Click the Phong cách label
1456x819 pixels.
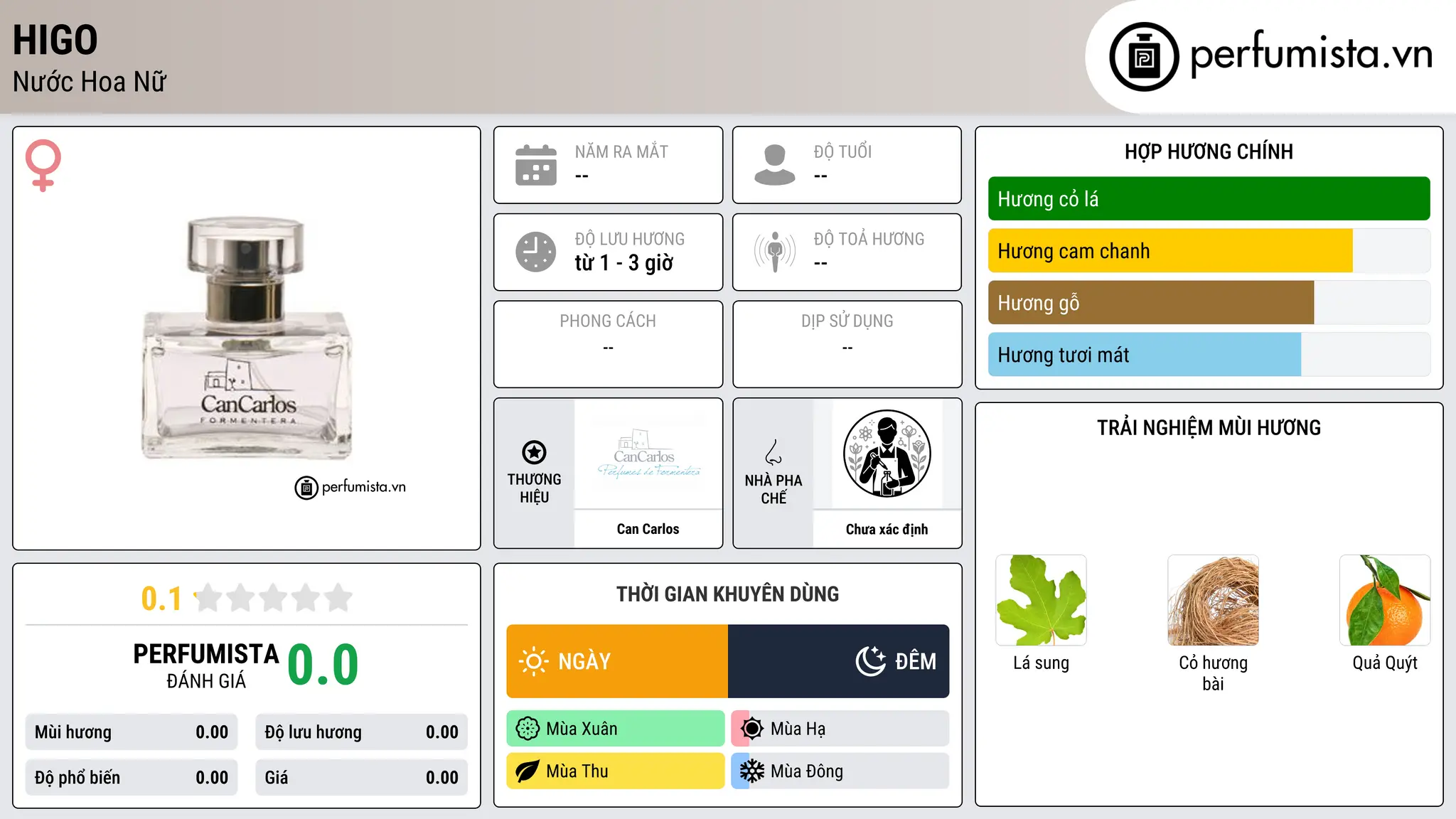tap(608, 321)
